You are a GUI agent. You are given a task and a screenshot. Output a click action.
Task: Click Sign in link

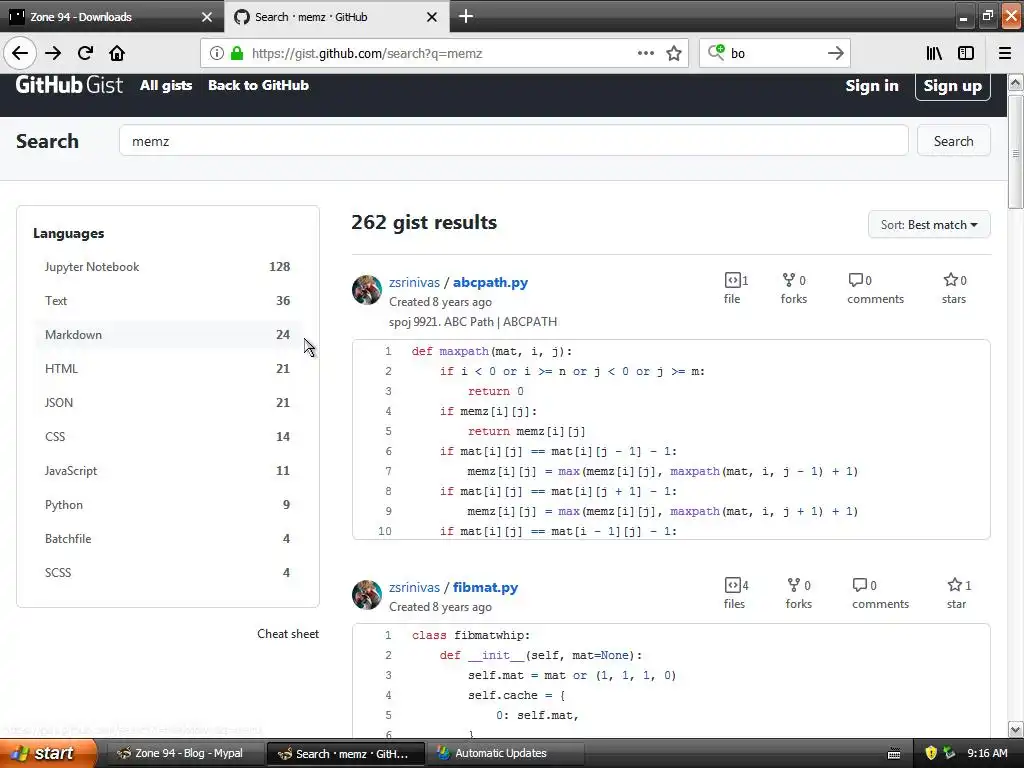point(872,86)
